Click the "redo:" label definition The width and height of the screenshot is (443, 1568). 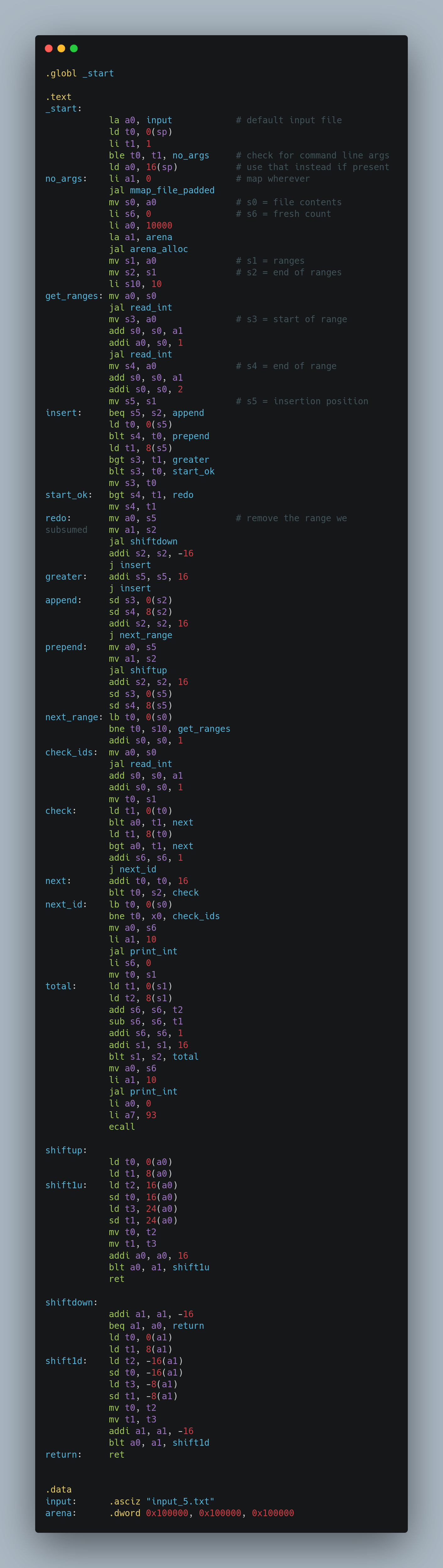[58, 518]
